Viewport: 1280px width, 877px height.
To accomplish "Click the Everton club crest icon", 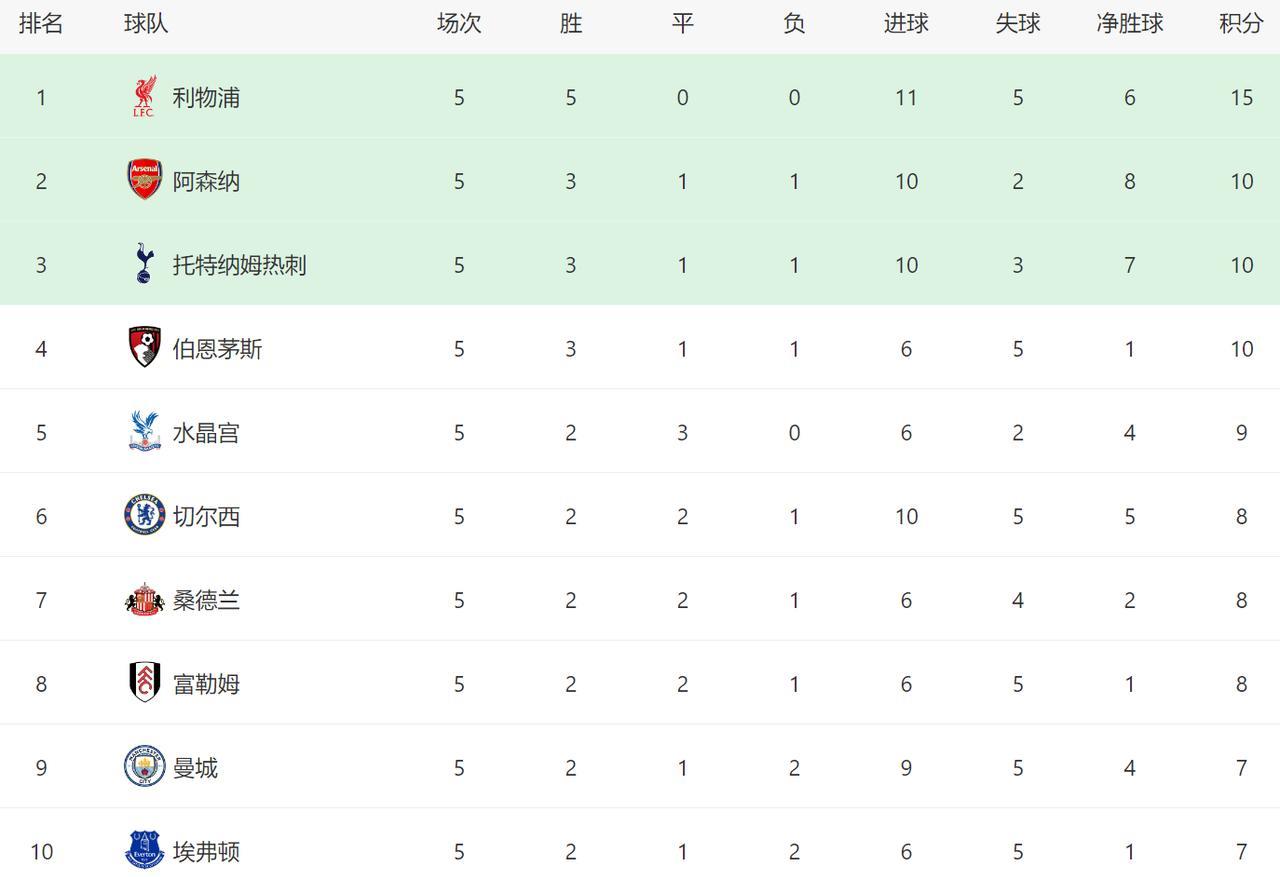I will (145, 850).
